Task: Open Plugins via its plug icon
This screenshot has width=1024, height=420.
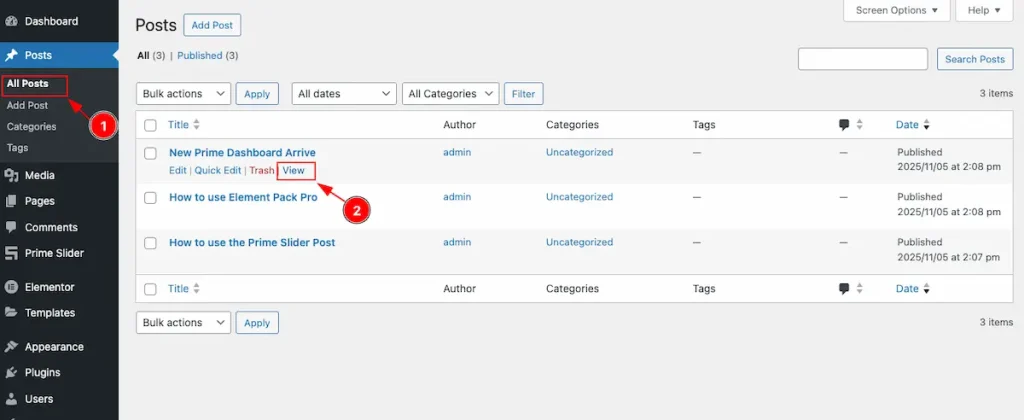Action: pyautogui.click(x=11, y=373)
